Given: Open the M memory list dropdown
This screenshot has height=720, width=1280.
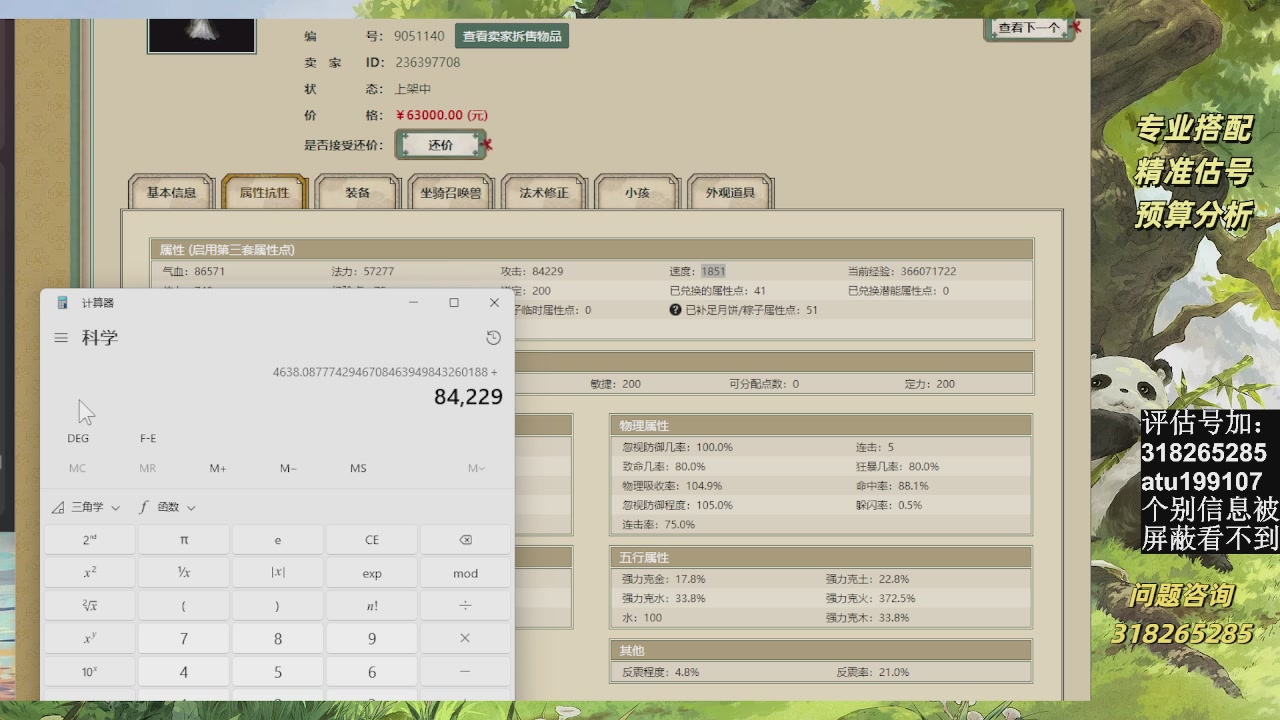Looking at the screenshot, I should [475, 467].
